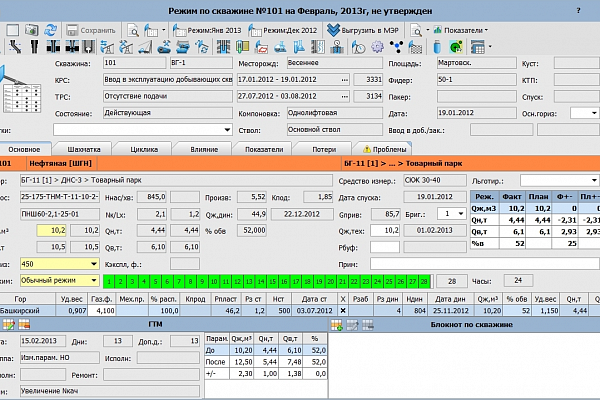600x400 pixels.
Task: Click the connected nodes network icon
Action: point(396,47)
